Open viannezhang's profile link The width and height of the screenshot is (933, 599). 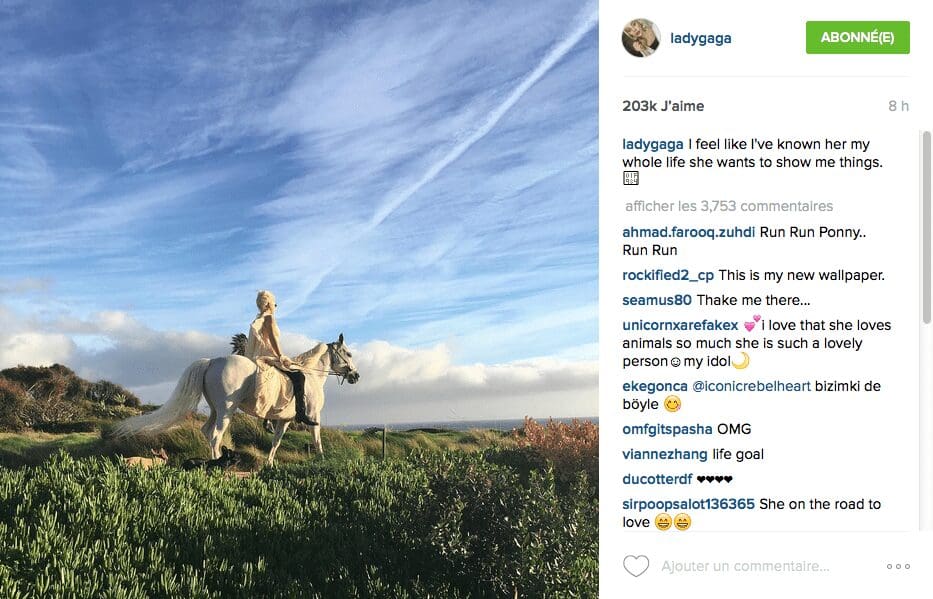[665, 454]
